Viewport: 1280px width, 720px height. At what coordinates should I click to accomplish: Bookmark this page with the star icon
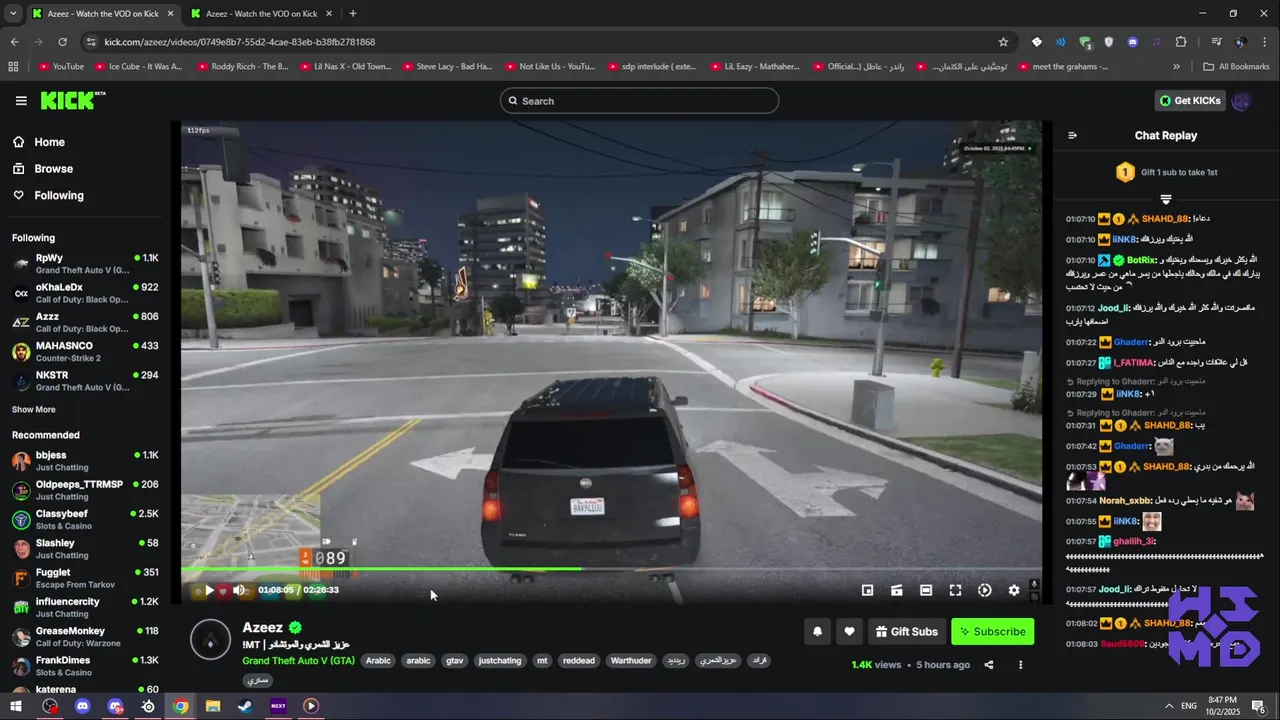1003,42
